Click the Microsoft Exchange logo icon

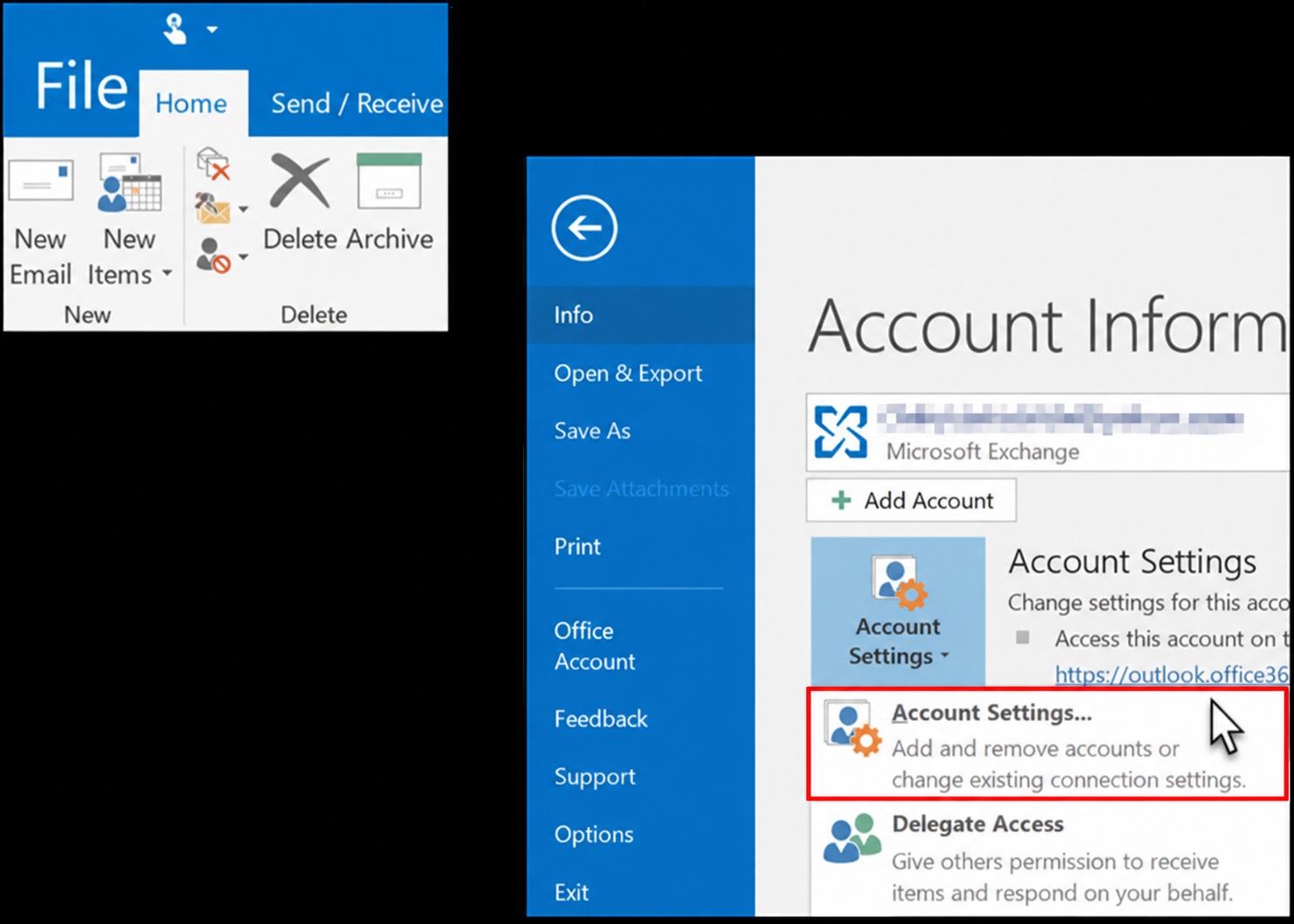pos(841,431)
